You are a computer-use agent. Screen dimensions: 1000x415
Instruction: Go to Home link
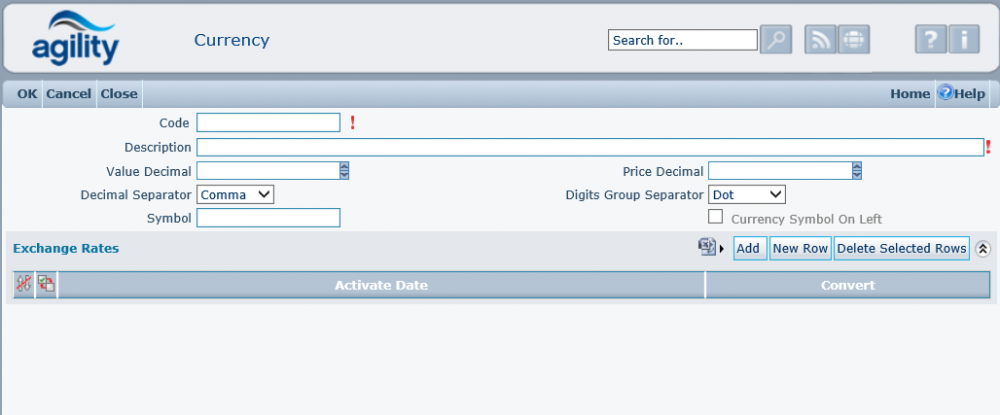click(910, 94)
